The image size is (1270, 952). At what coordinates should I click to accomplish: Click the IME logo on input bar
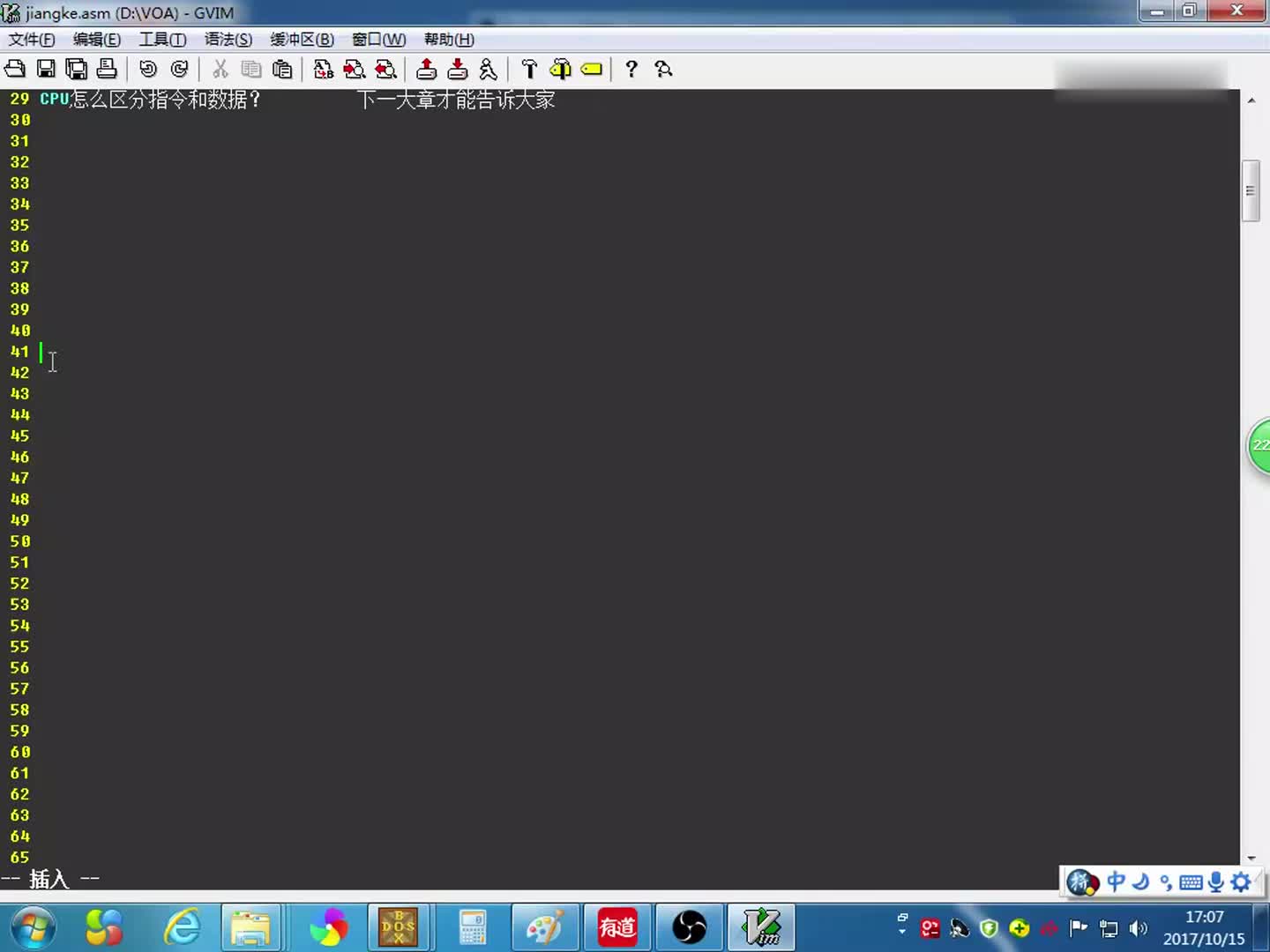(1082, 881)
